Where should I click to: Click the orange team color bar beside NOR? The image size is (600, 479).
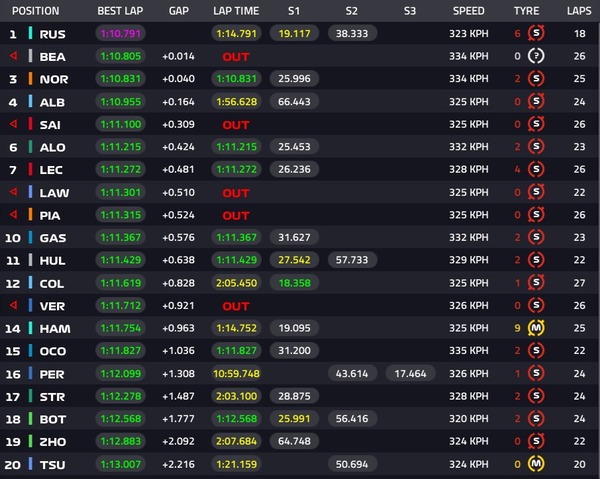[31, 79]
